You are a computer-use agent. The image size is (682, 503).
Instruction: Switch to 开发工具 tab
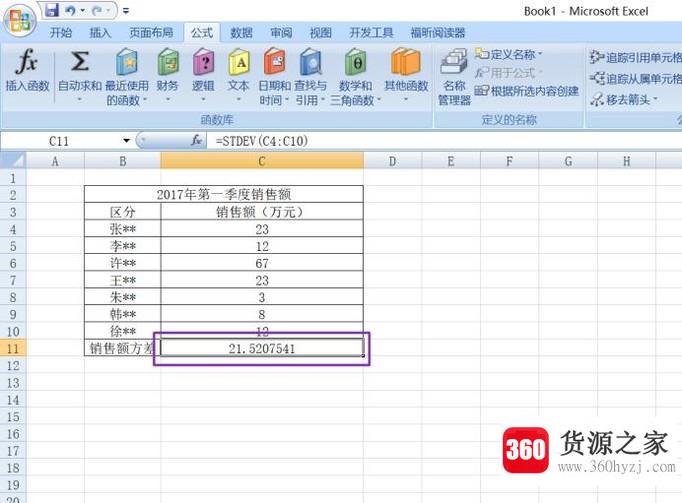[x=371, y=33]
